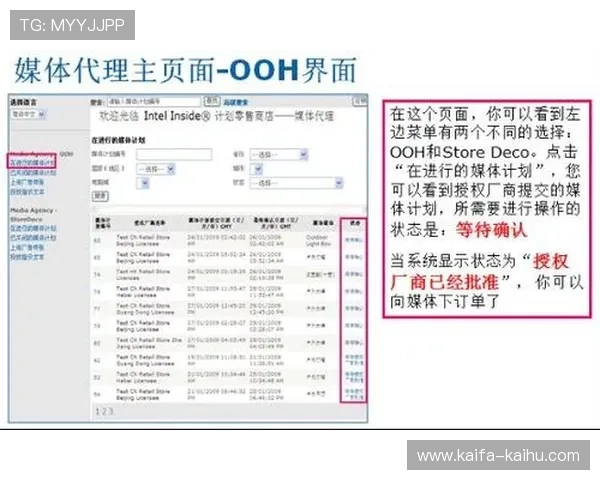The height and width of the screenshot is (480, 600).
Task: Click status link of Outdoor Light Box row
Action: [x=353, y=240]
